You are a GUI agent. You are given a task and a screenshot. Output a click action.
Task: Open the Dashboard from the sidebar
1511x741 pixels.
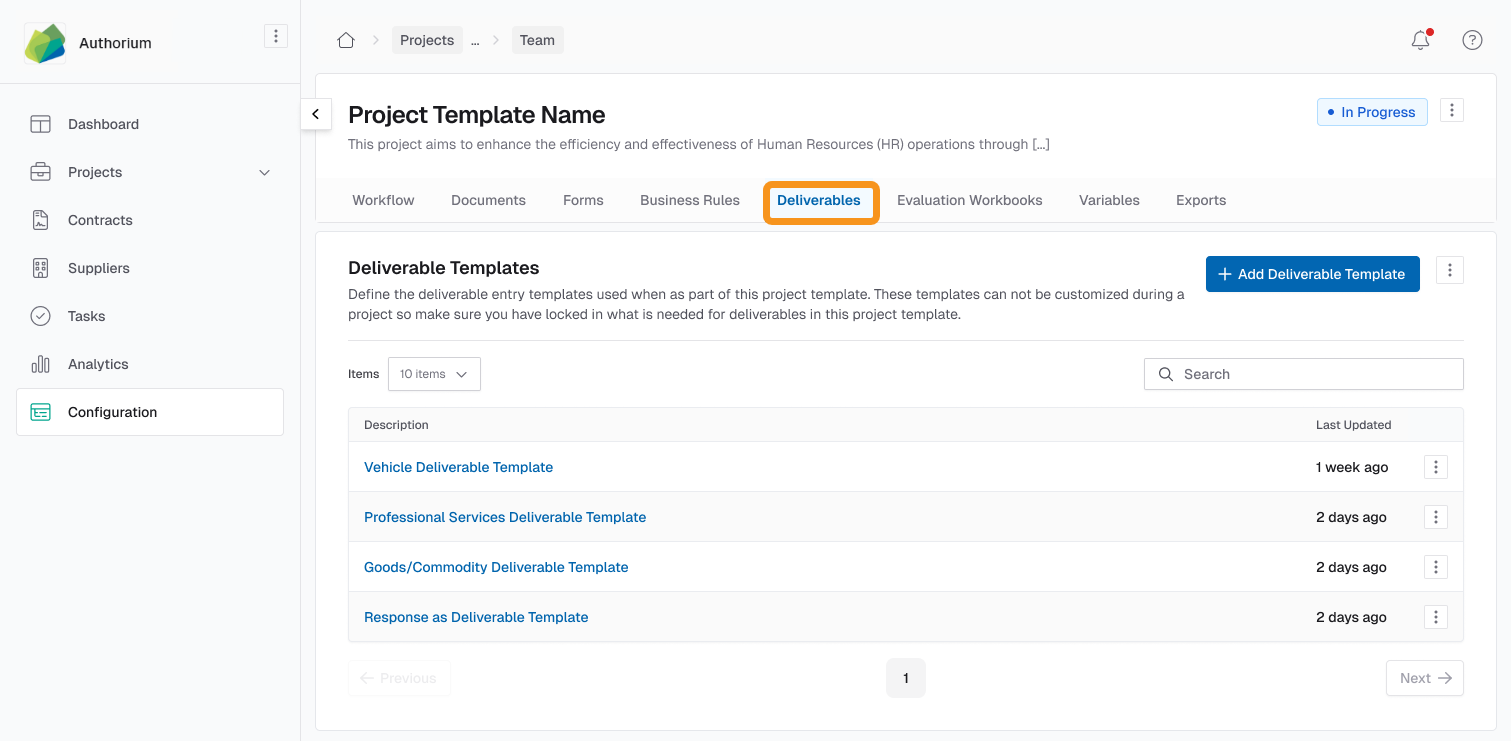(x=102, y=123)
